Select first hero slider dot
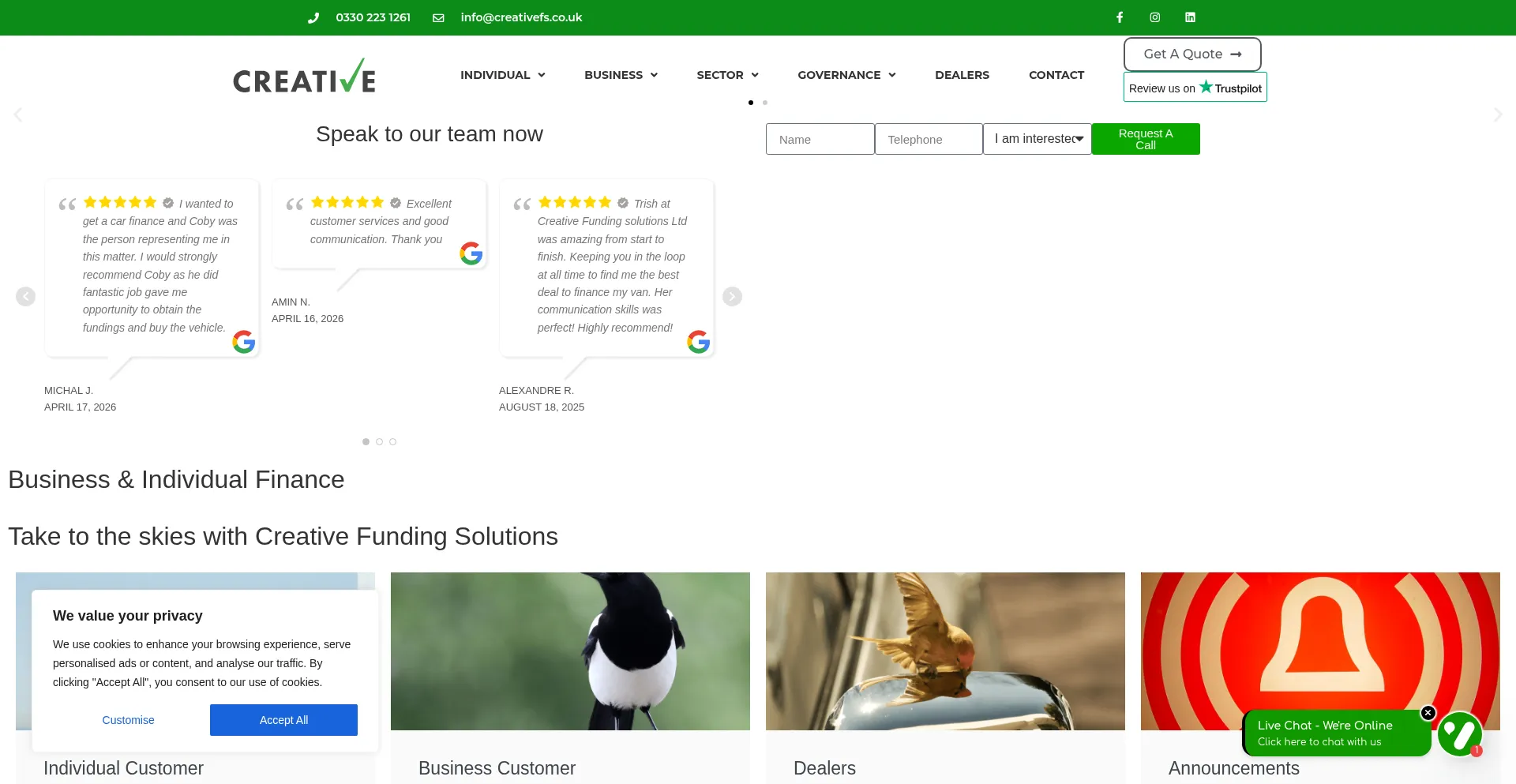 (x=751, y=103)
